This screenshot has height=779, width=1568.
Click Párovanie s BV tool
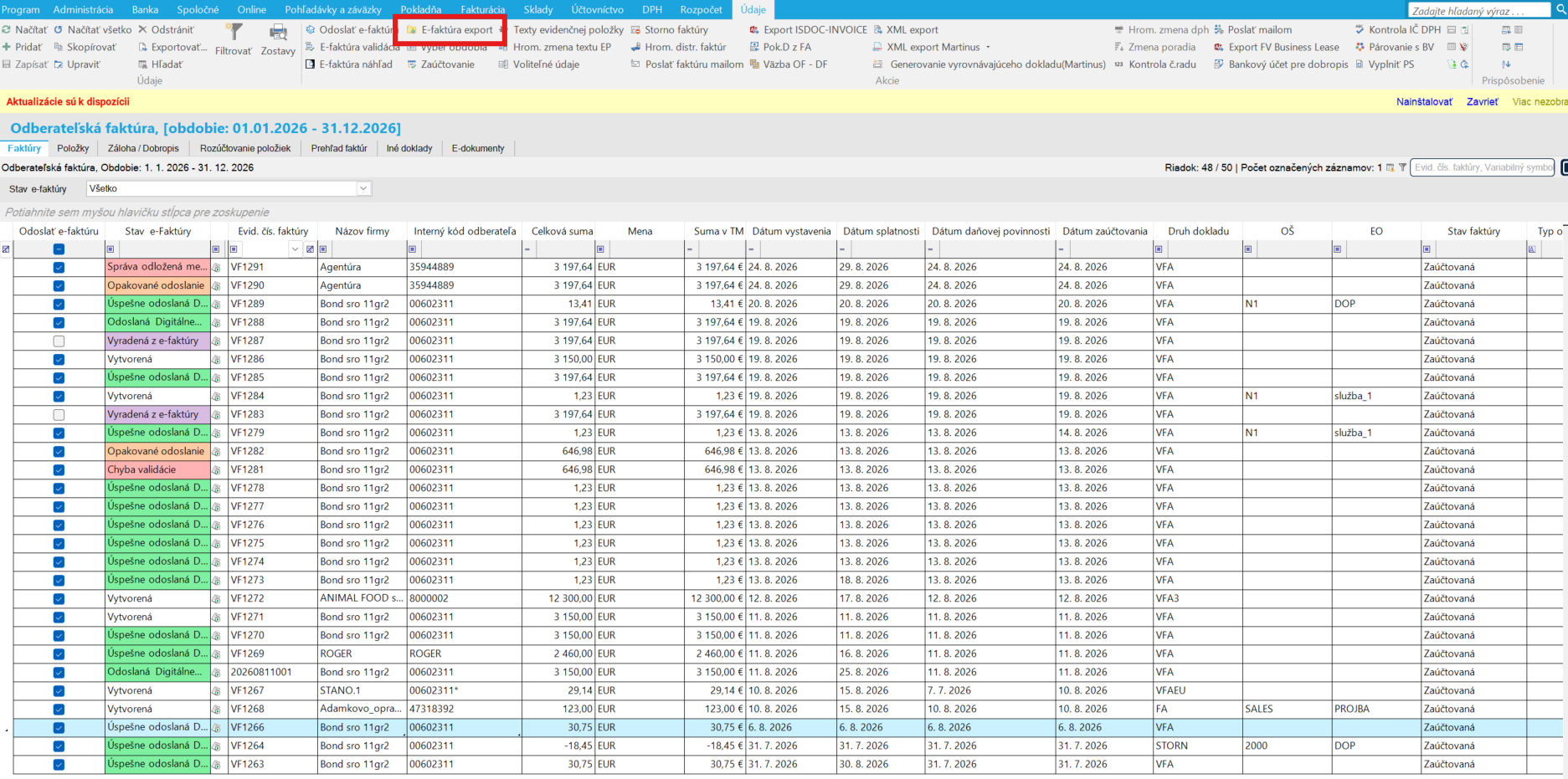coord(1395,47)
